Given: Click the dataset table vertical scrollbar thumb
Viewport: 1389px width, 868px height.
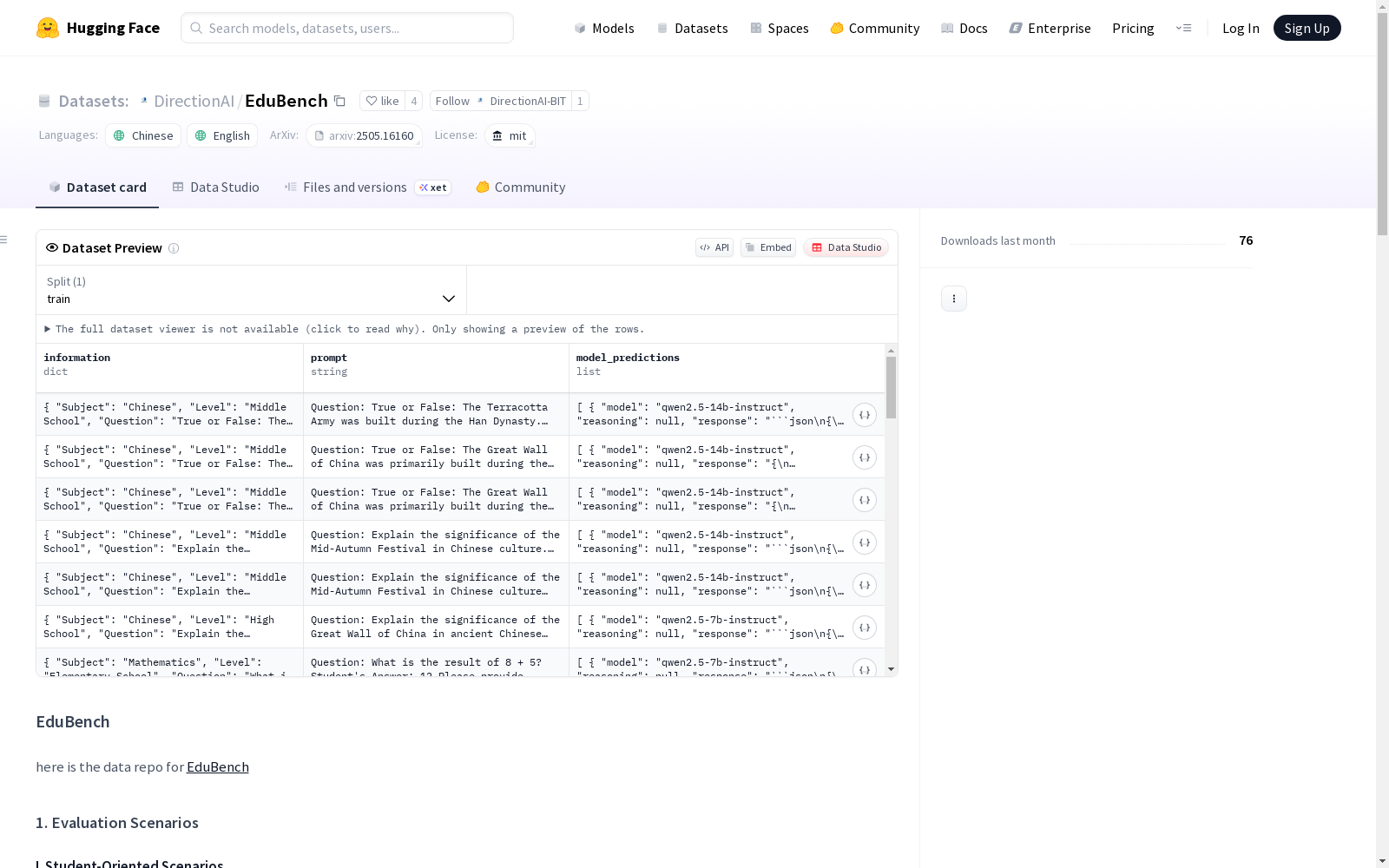Looking at the screenshot, I should pos(891,387).
